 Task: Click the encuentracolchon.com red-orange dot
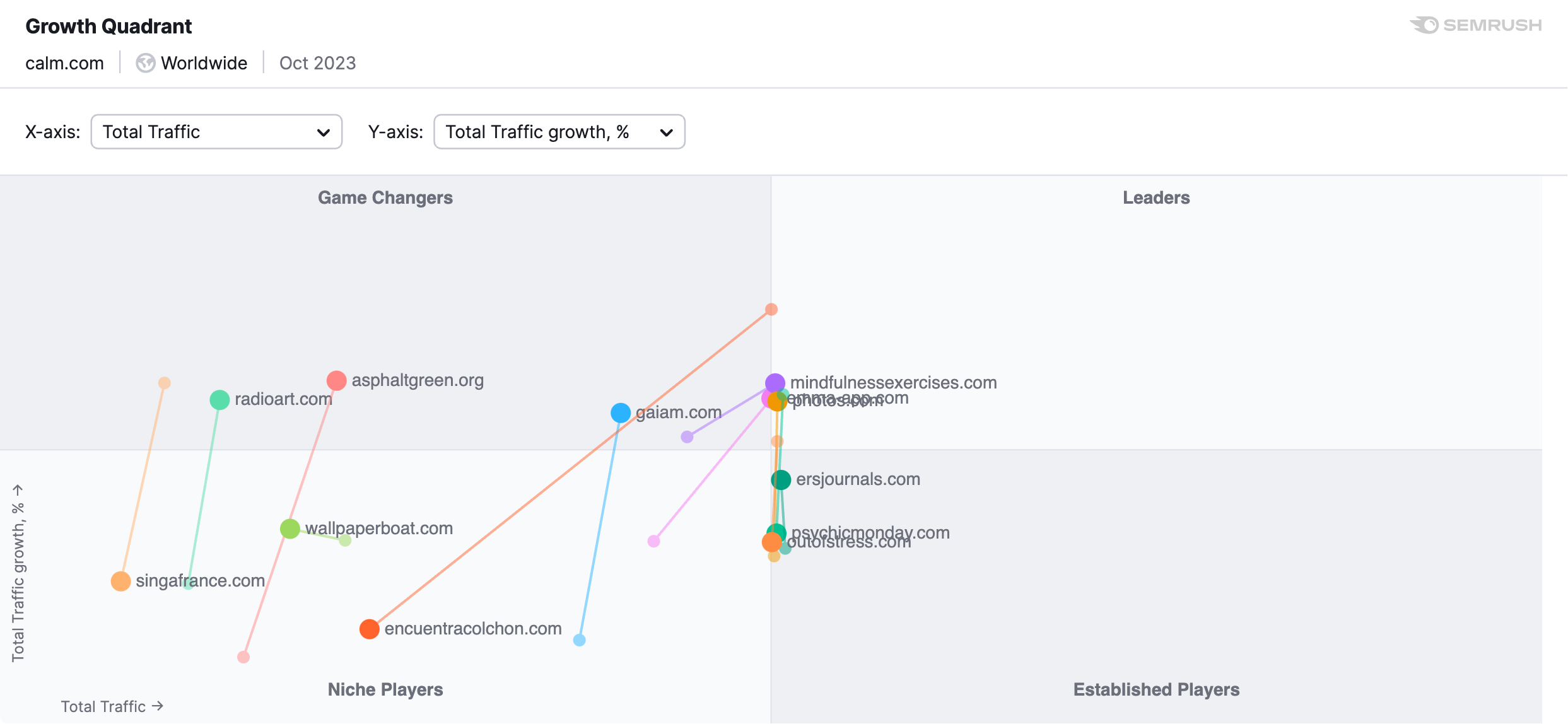pos(370,629)
